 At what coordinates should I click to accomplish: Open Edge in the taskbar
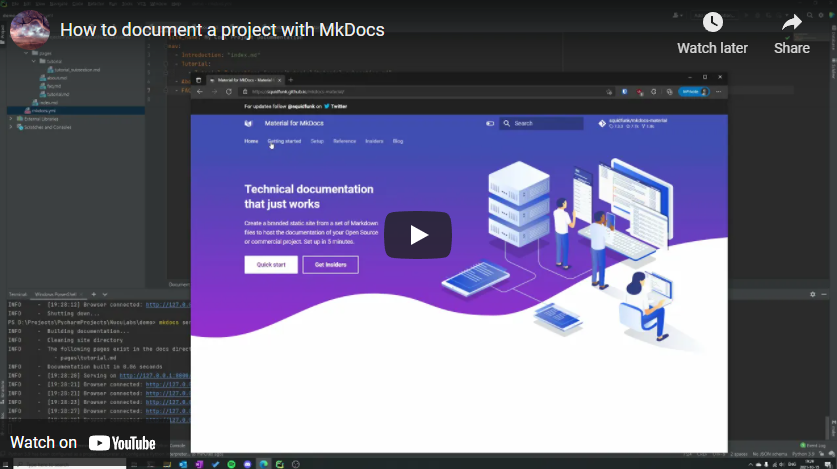pyautogui.click(x=264, y=464)
